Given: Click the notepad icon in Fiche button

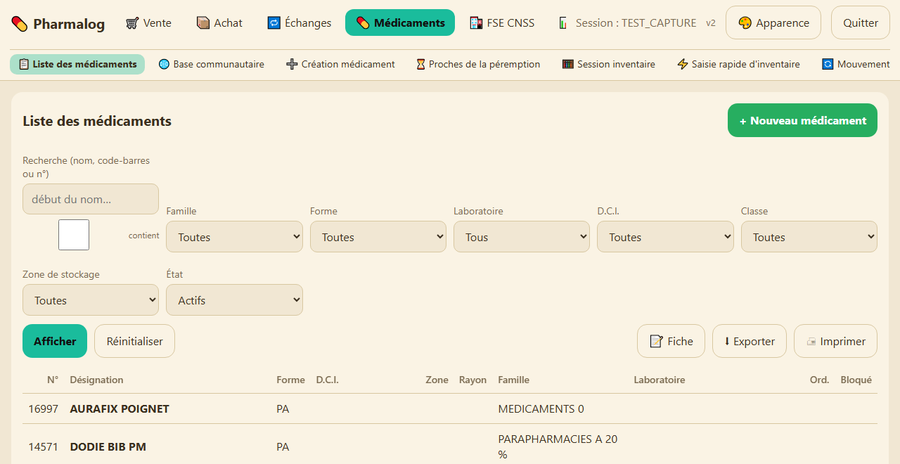Looking at the screenshot, I should [x=656, y=341].
